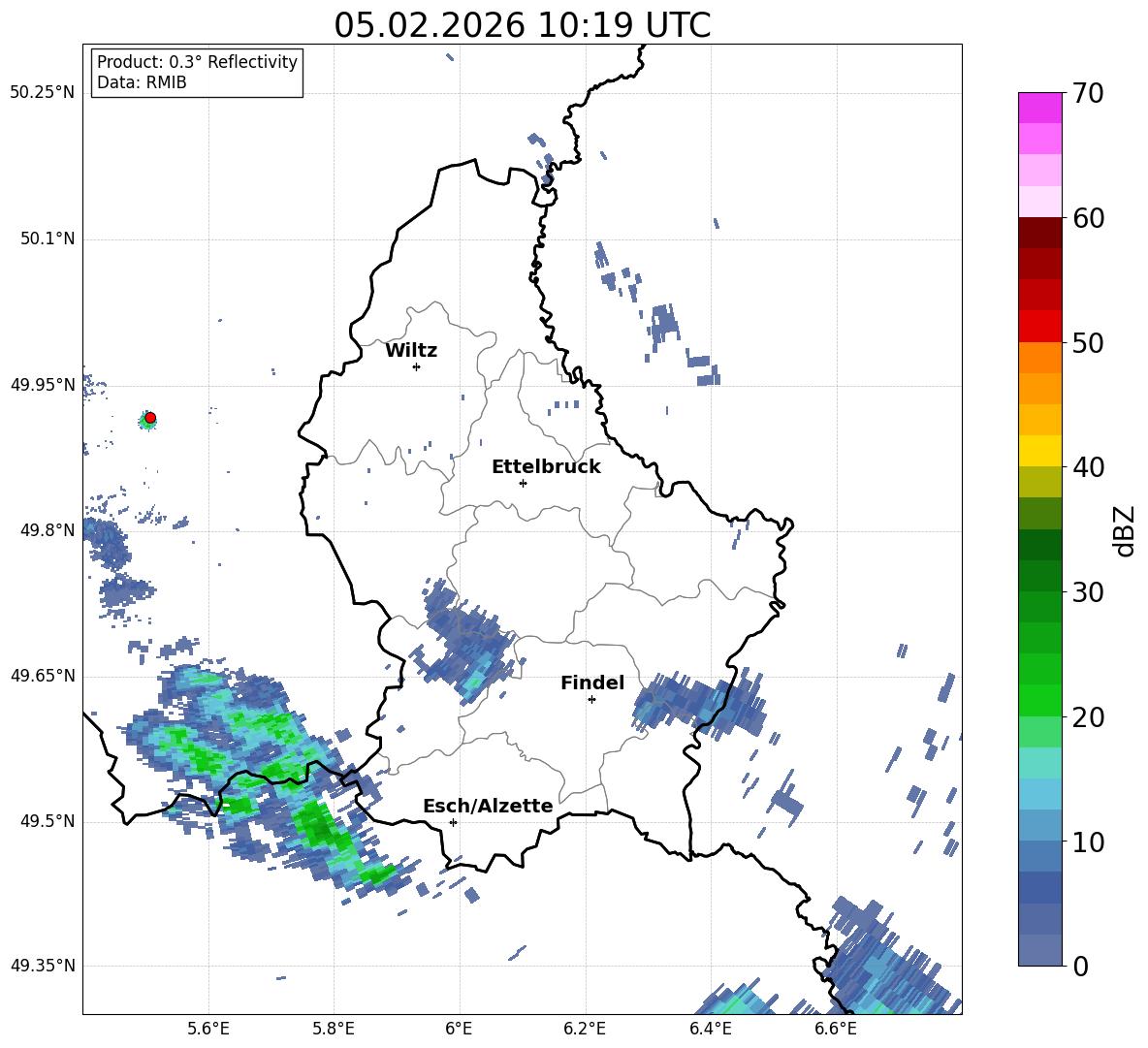Select the Esch/Alzette label
Screen dimensions: 1148x1048
[x=488, y=806]
